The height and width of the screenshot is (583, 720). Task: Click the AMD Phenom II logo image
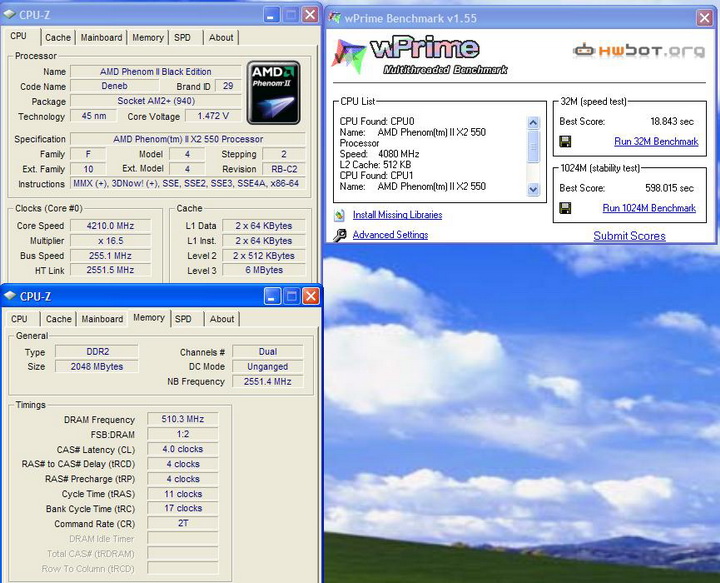point(274,93)
